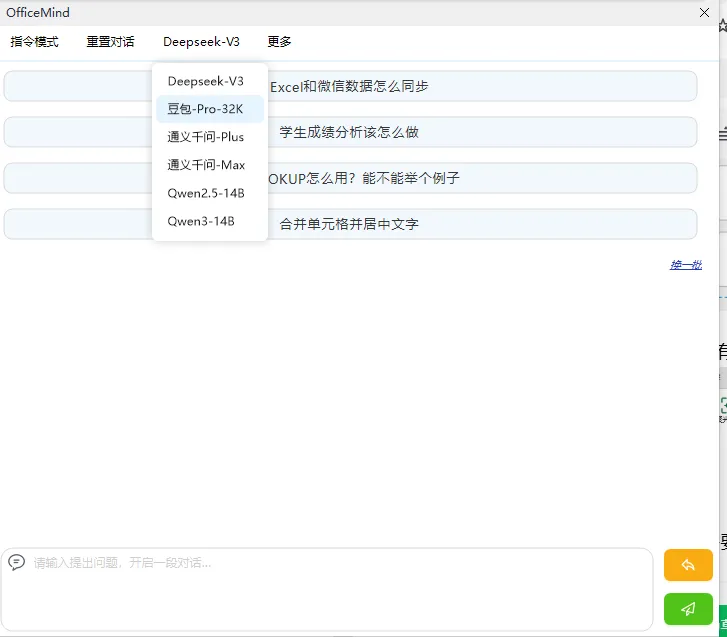Click suggestion 学生成绩分析该怎么做
This screenshot has width=727, height=637.
coord(351,132)
